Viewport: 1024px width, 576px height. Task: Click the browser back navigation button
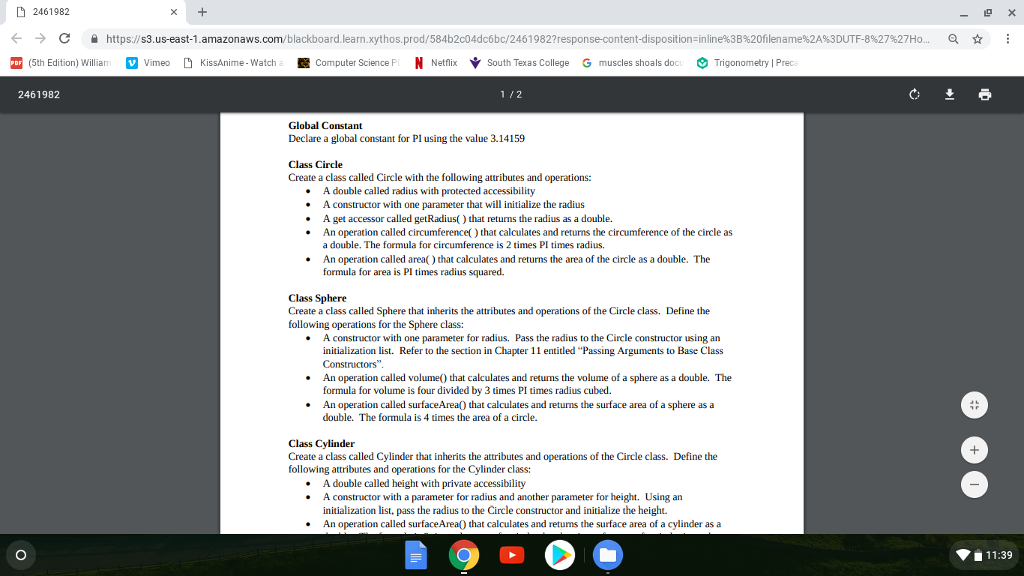pyautogui.click(x=16, y=39)
